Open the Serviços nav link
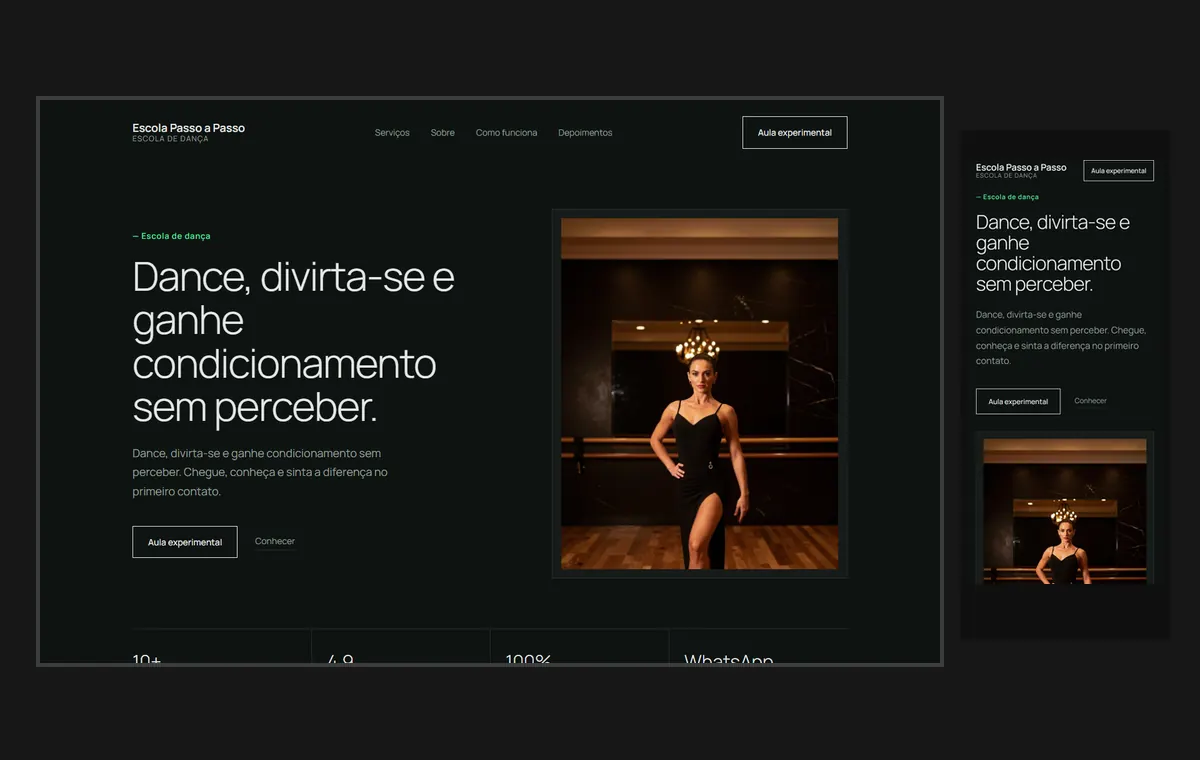The width and height of the screenshot is (1200, 760). (392, 133)
